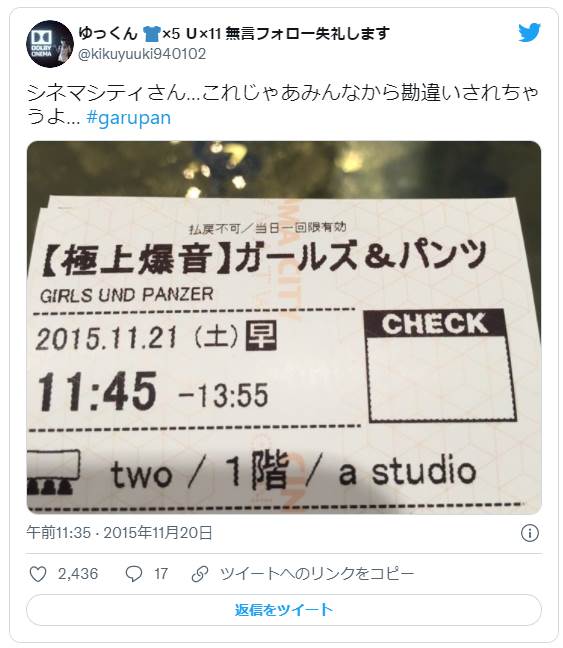Click the 返信をツイート reply button
Image resolution: width=563 pixels, height=648 pixels.
(x=284, y=610)
